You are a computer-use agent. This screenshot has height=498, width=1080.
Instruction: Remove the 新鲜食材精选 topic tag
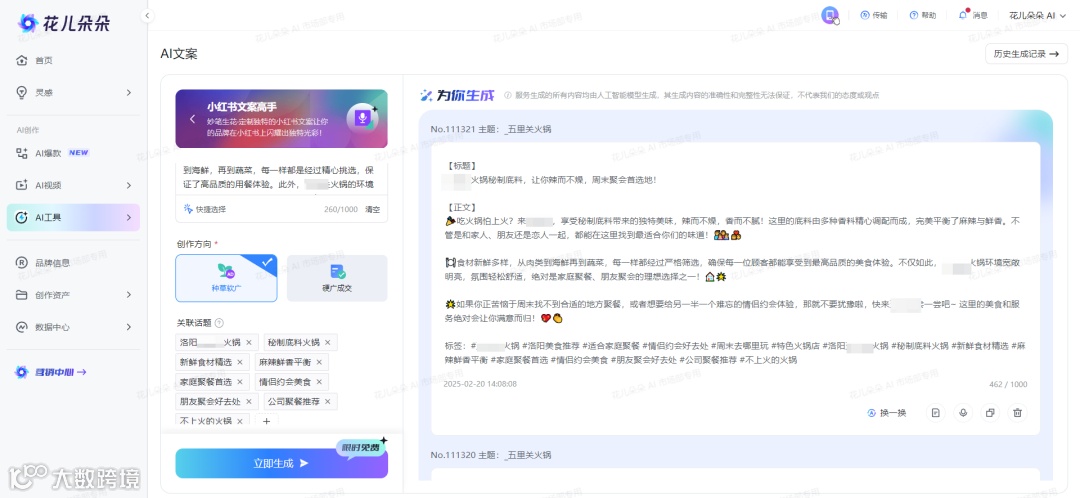(240, 362)
